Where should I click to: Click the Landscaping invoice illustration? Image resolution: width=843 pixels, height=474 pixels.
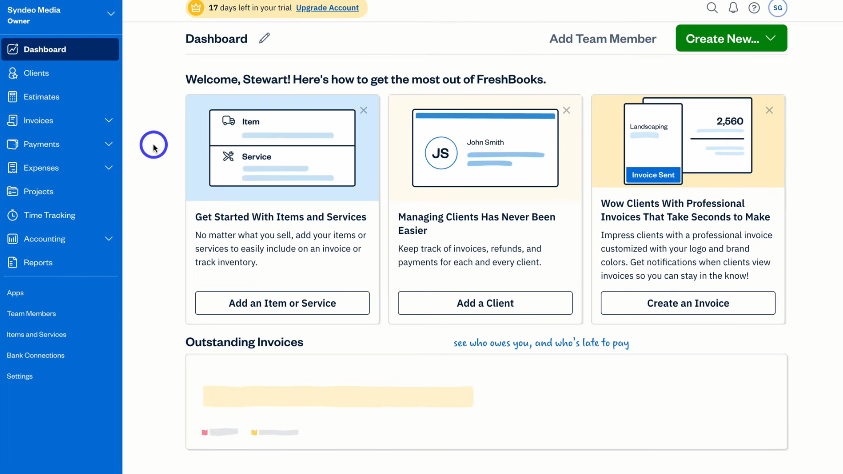pyautogui.click(x=688, y=141)
